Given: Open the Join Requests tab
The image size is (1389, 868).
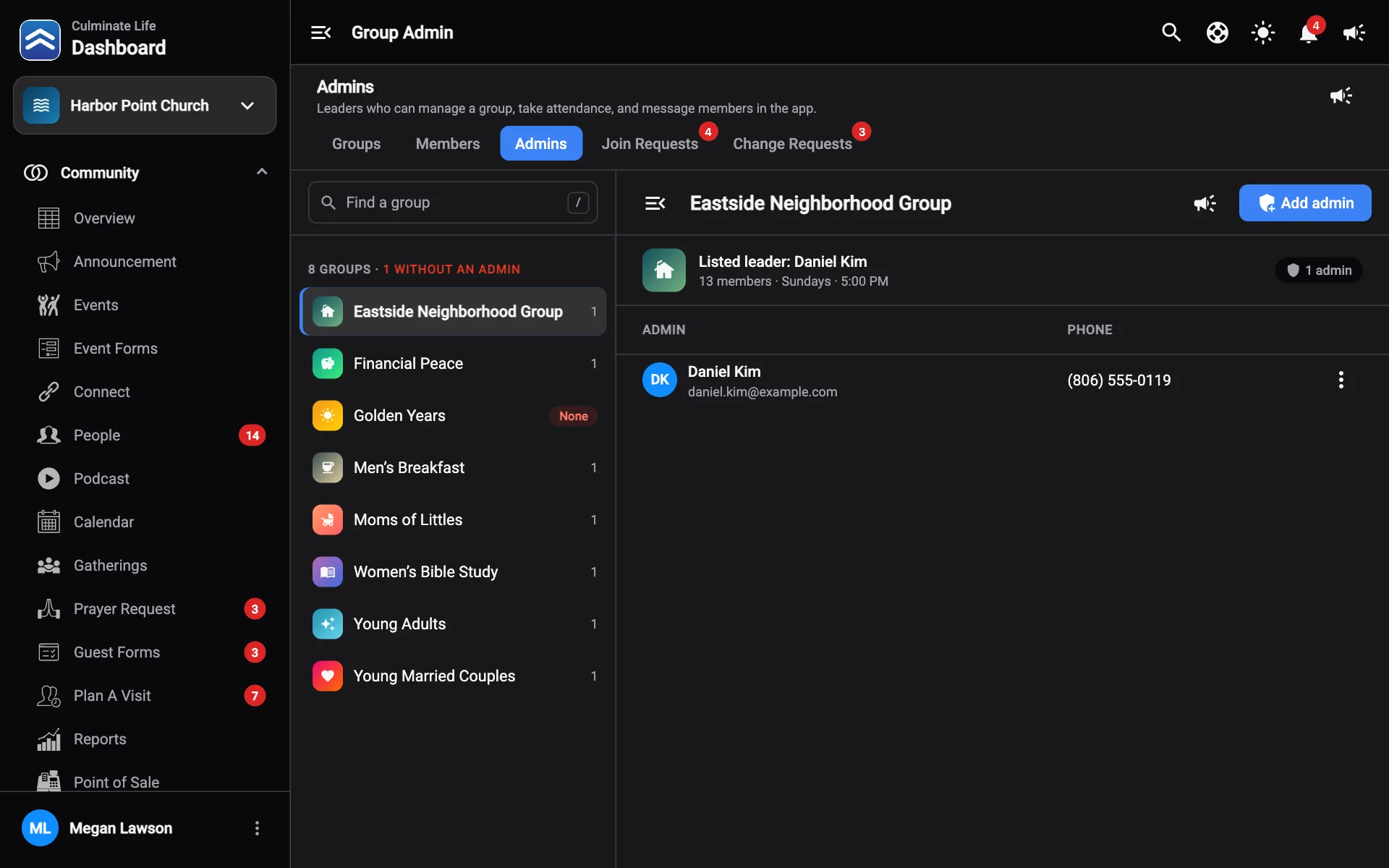Looking at the screenshot, I should point(650,143).
